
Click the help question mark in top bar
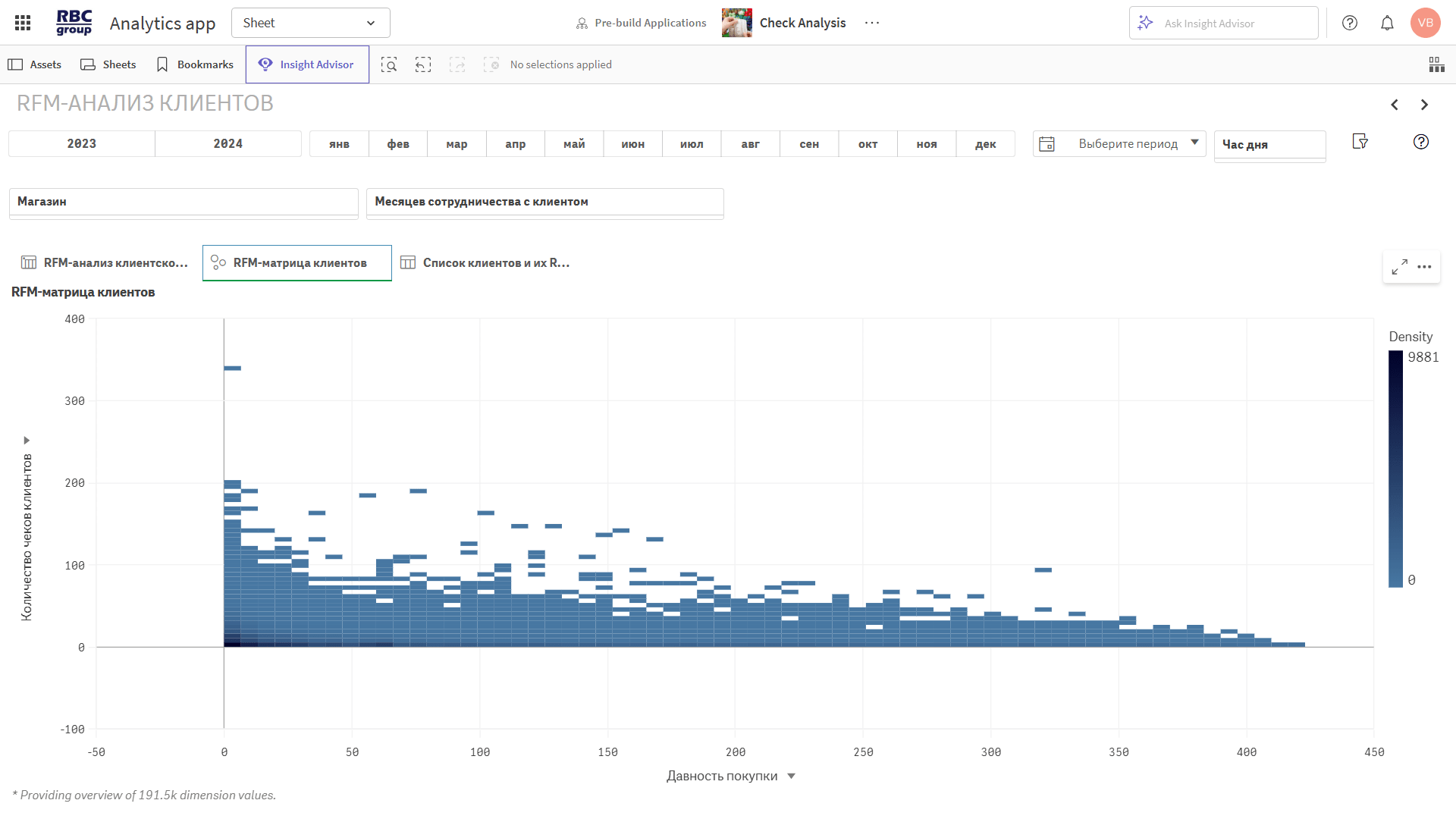[x=1350, y=23]
